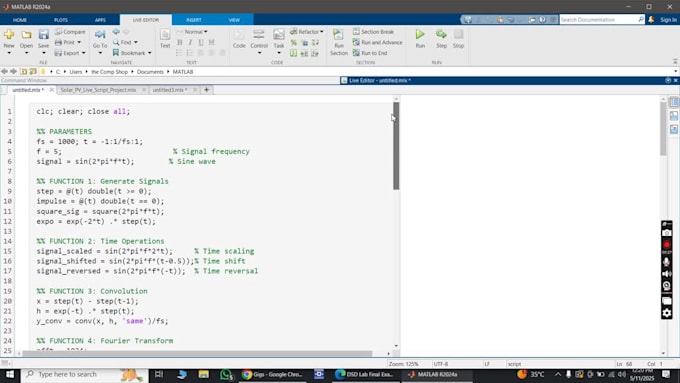Run the live script

(x=420, y=38)
